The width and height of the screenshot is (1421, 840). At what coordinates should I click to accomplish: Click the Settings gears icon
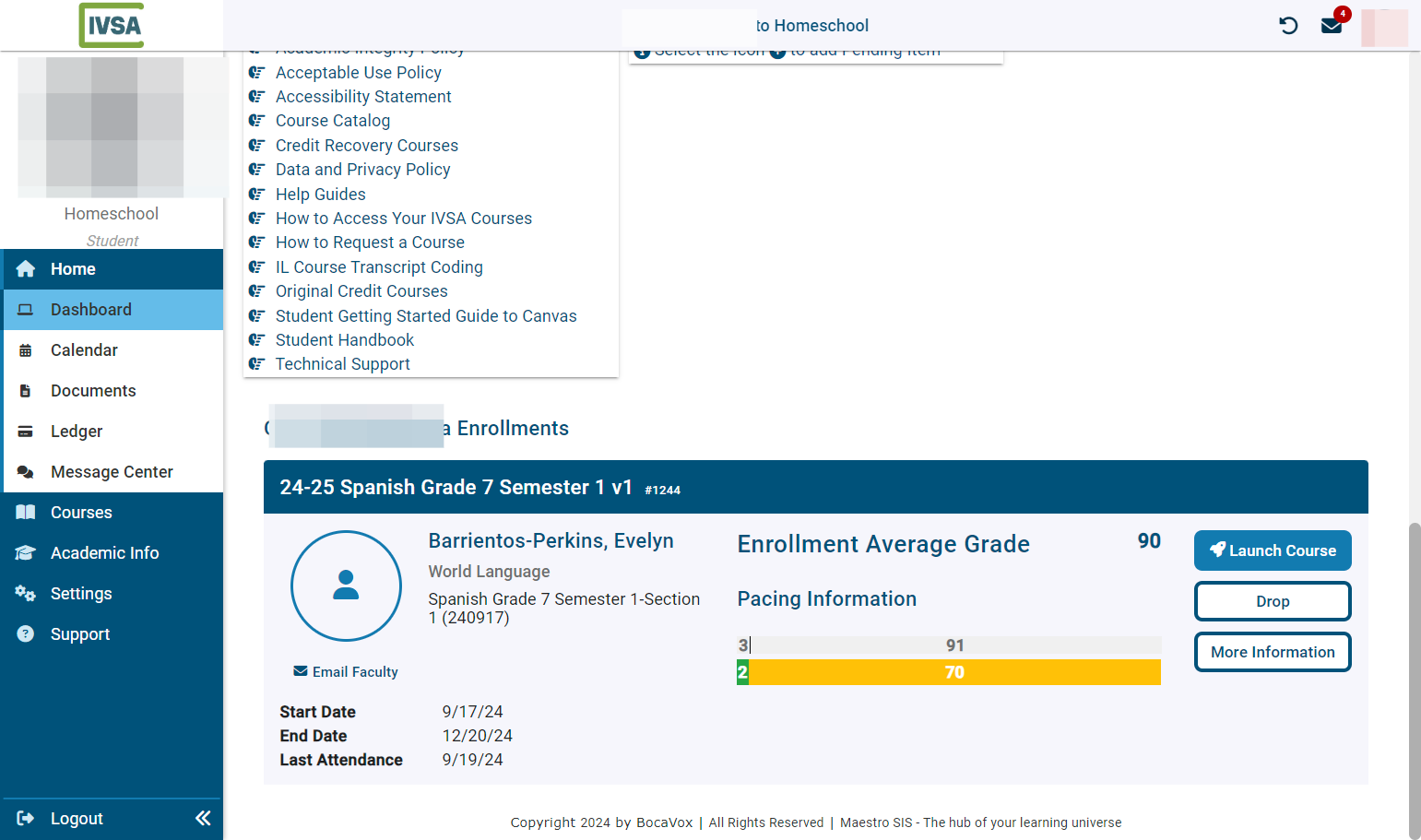[x=26, y=594]
